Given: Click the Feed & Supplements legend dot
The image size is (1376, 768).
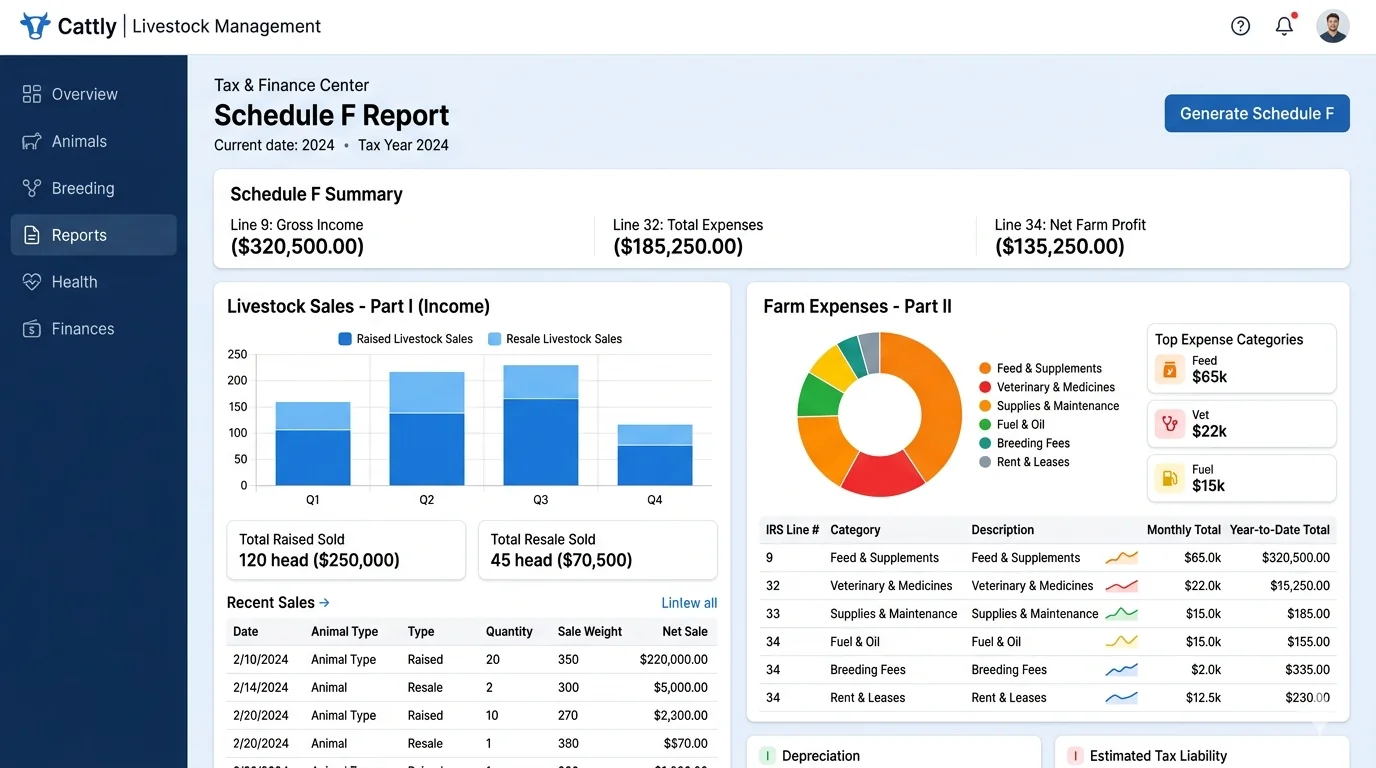Looking at the screenshot, I should (x=985, y=368).
